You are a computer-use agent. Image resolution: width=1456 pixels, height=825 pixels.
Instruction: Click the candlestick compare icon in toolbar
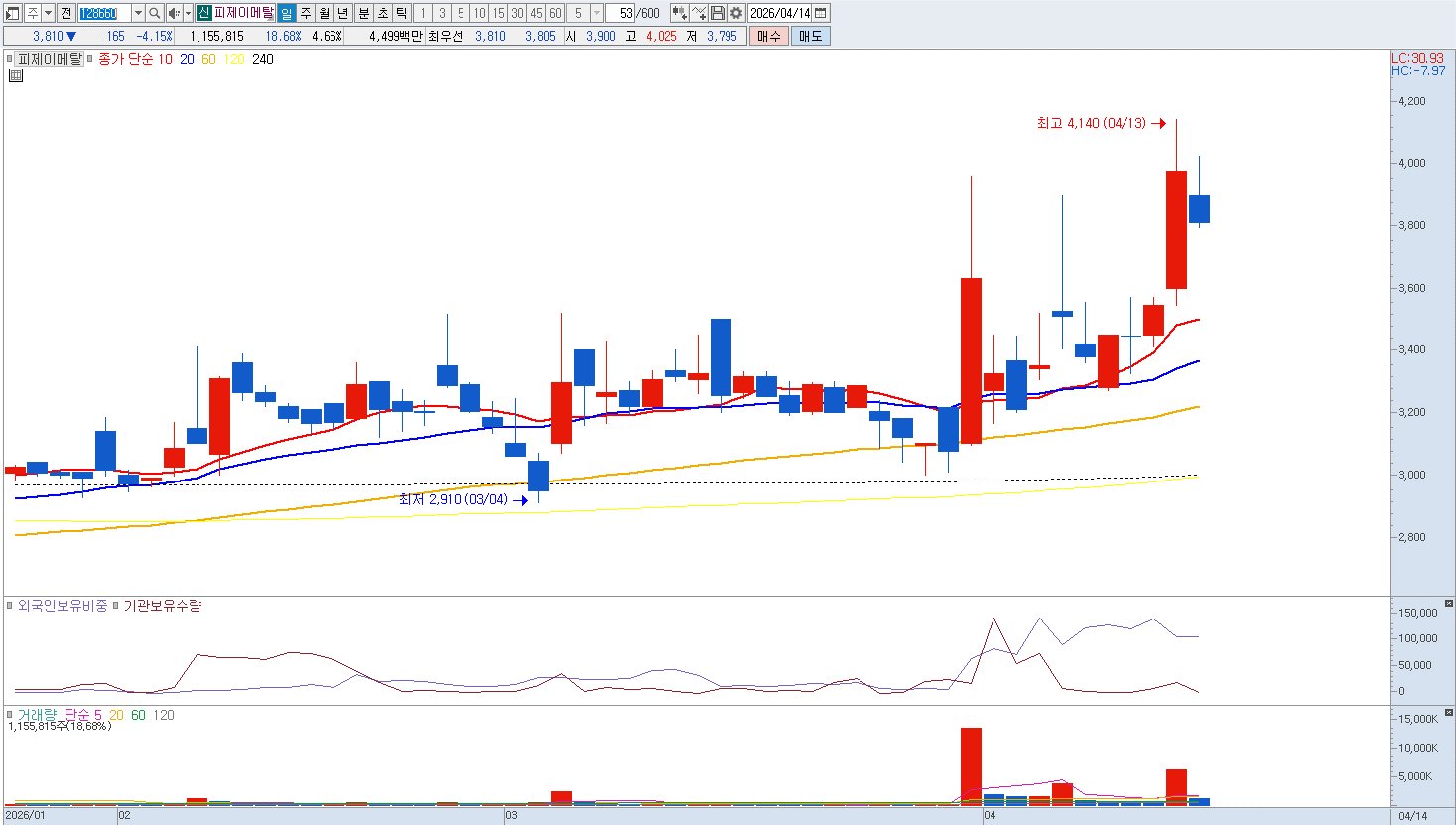click(680, 13)
